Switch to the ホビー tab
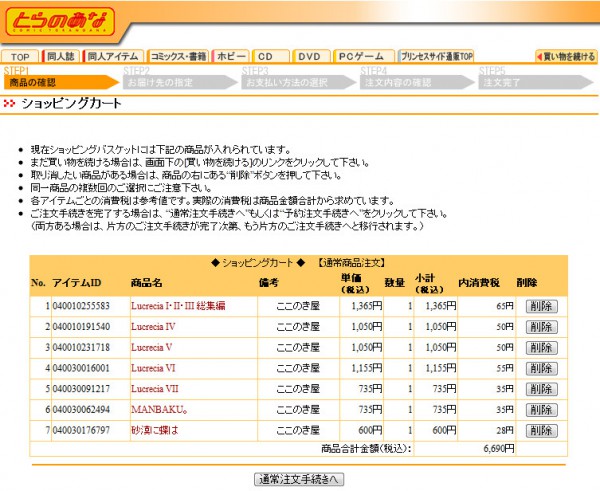This screenshot has height=491, width=600. (231, 57)
